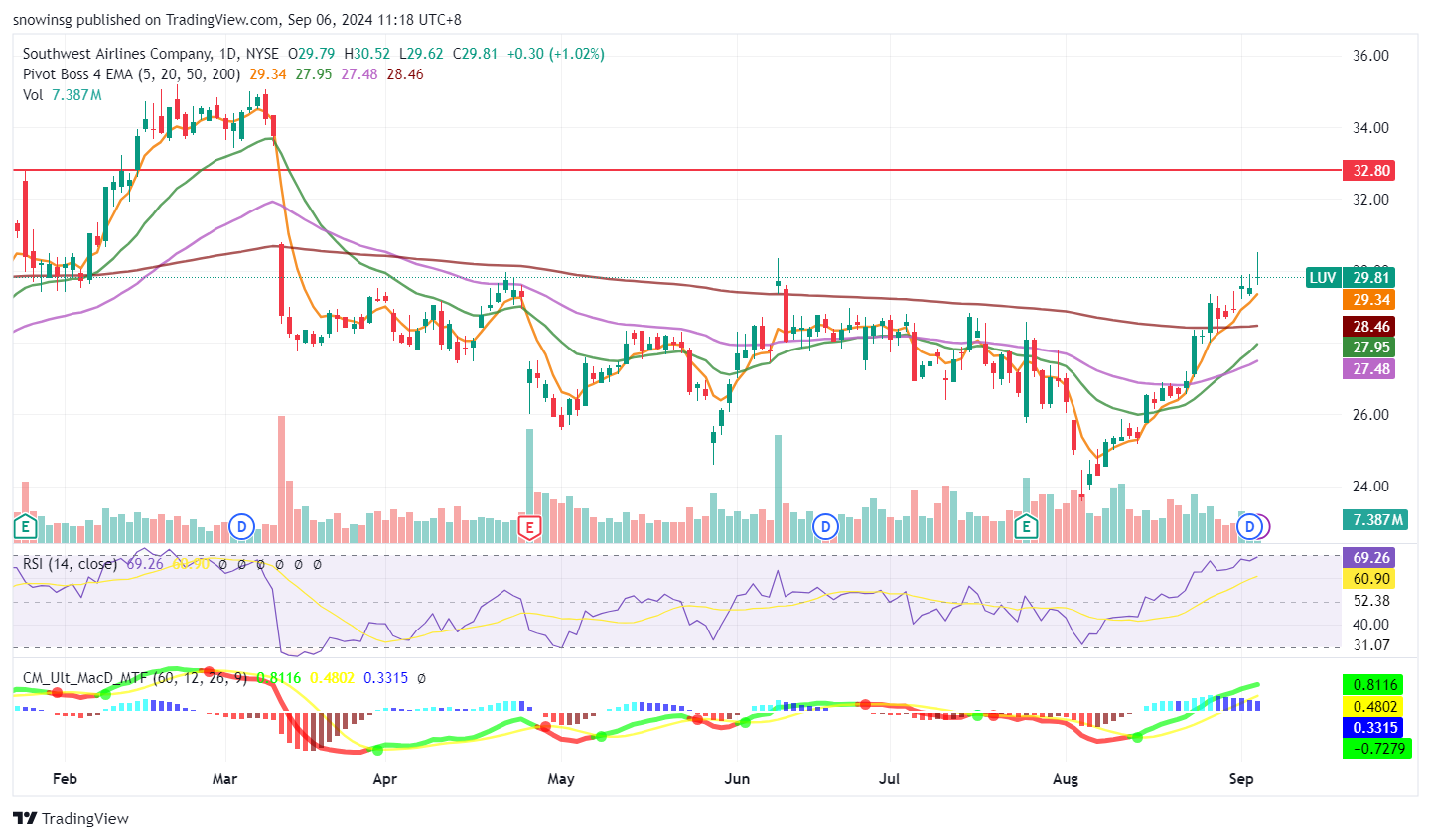This screenshot has width=1431, height=840.
Task: Select the RSI (14, close) indicator legend
Action: [70, 564]
